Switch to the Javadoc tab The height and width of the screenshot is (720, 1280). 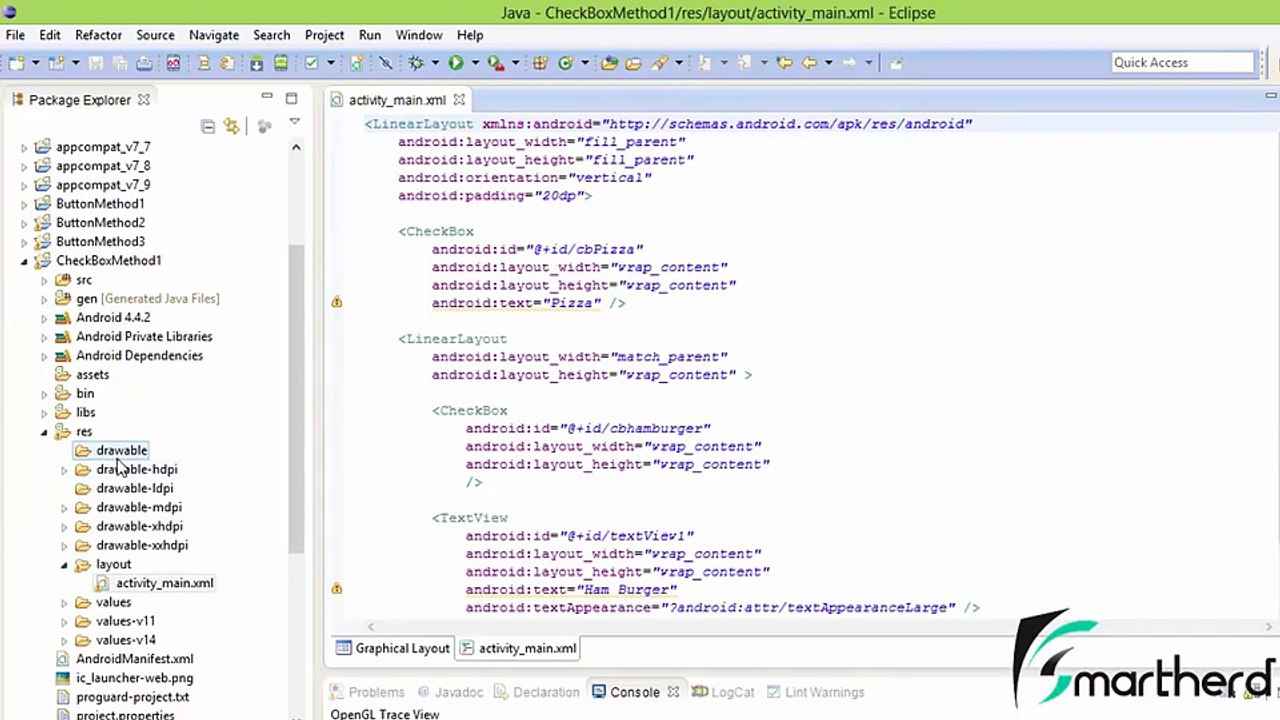point(450,692)
